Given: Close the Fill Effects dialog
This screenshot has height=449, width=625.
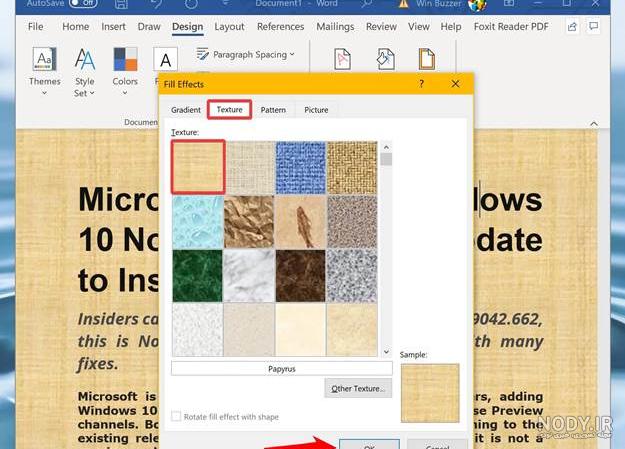Looking at the screenshot, I should (455, 84).
